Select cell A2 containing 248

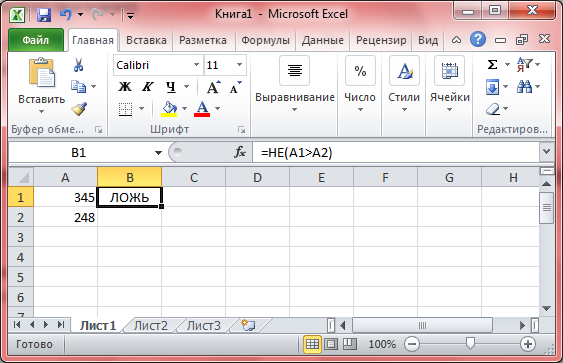pos(65,217)
